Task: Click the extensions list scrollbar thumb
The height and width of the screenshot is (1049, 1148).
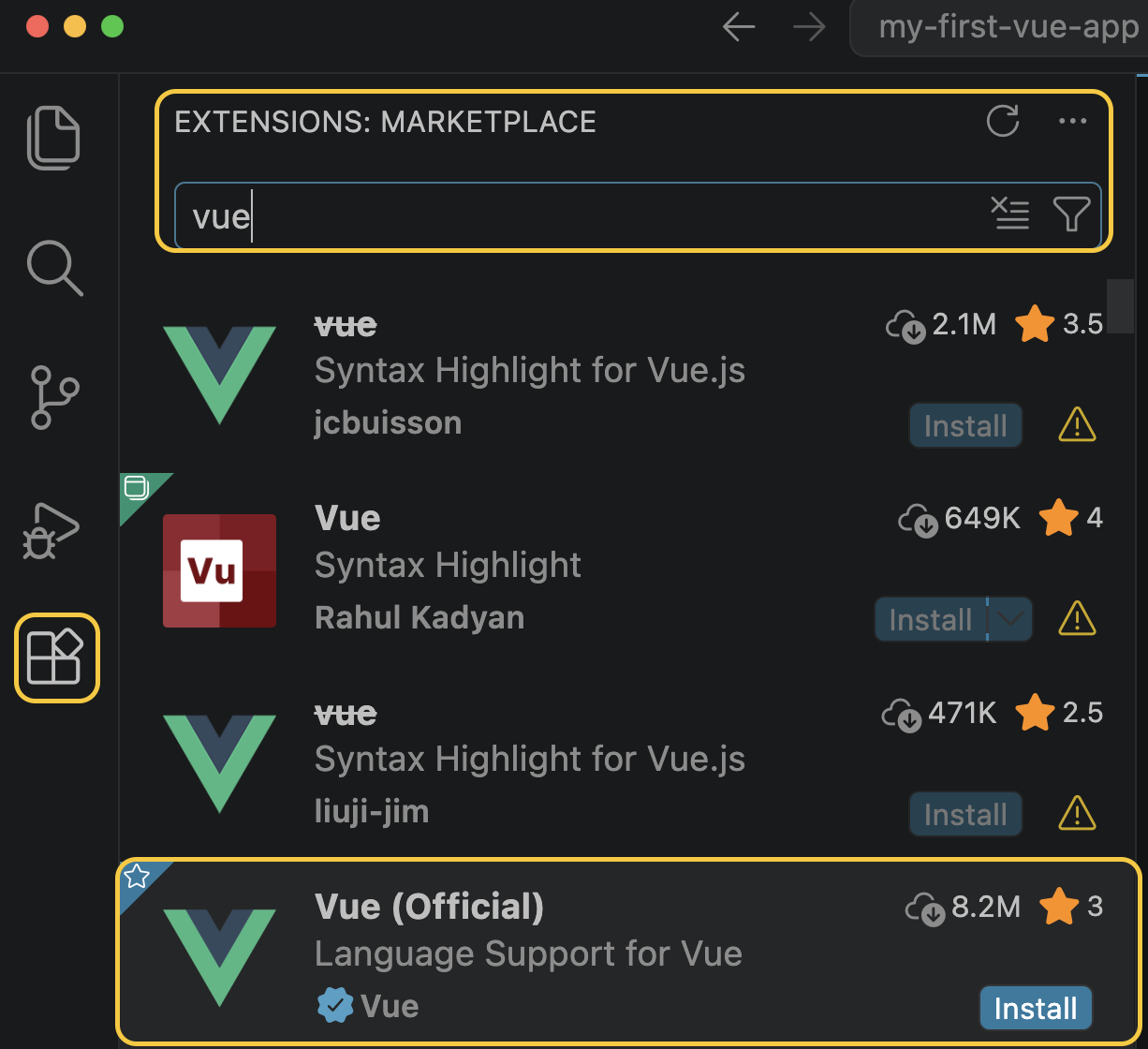Action: (1119, 305)
